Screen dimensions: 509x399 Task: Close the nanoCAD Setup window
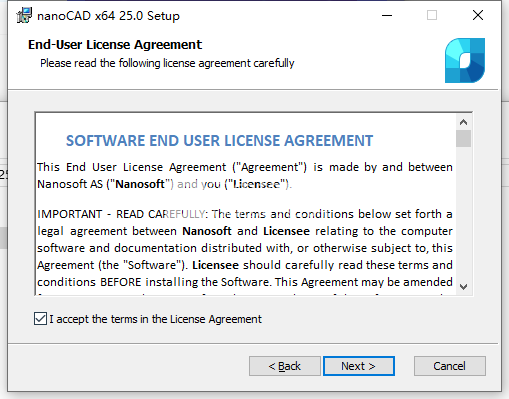click(478, 15)
